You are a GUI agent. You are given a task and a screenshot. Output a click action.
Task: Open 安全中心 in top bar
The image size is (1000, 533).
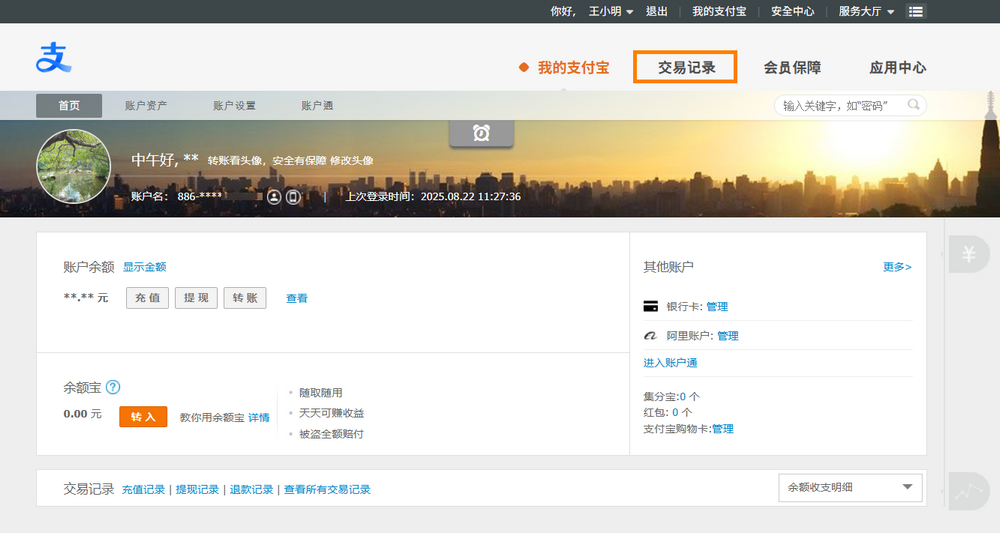click(x=793, y=11)
